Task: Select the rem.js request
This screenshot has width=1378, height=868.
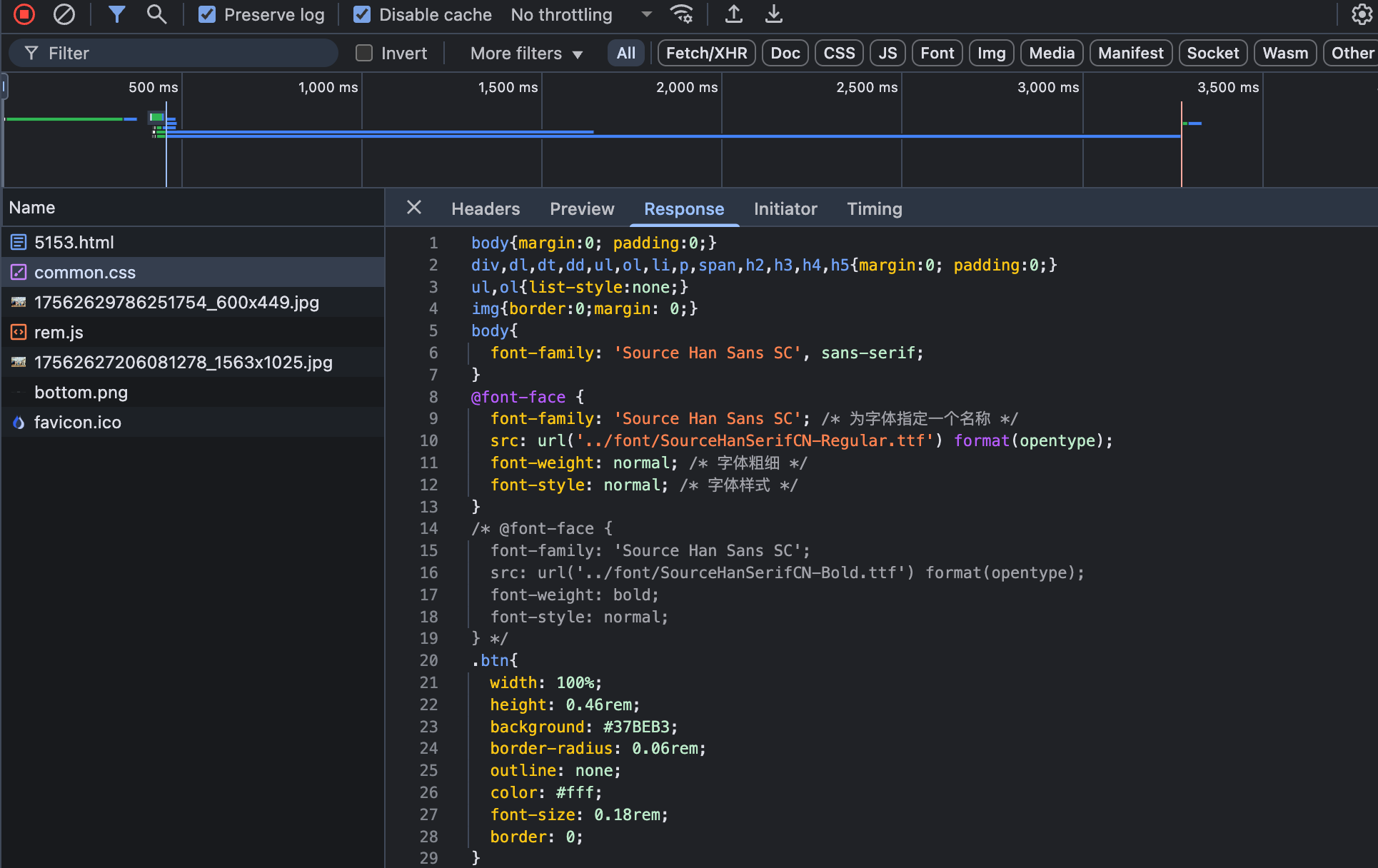Action: point(59,333)
